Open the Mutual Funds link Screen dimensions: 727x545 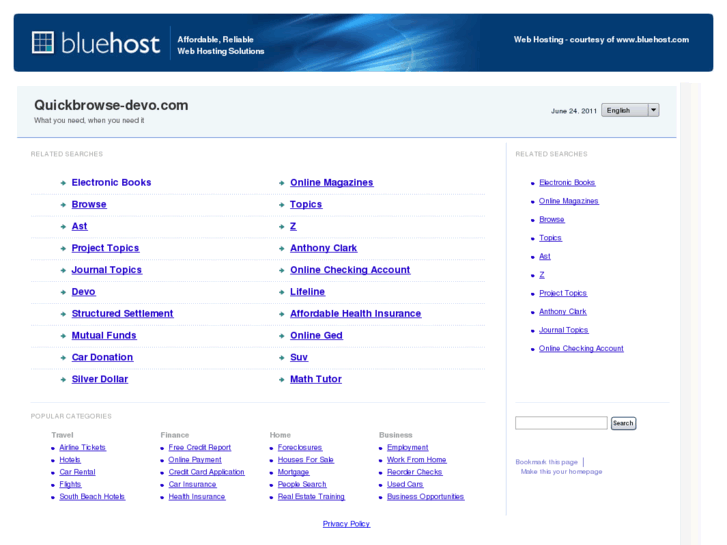click(x=104, y=335)
